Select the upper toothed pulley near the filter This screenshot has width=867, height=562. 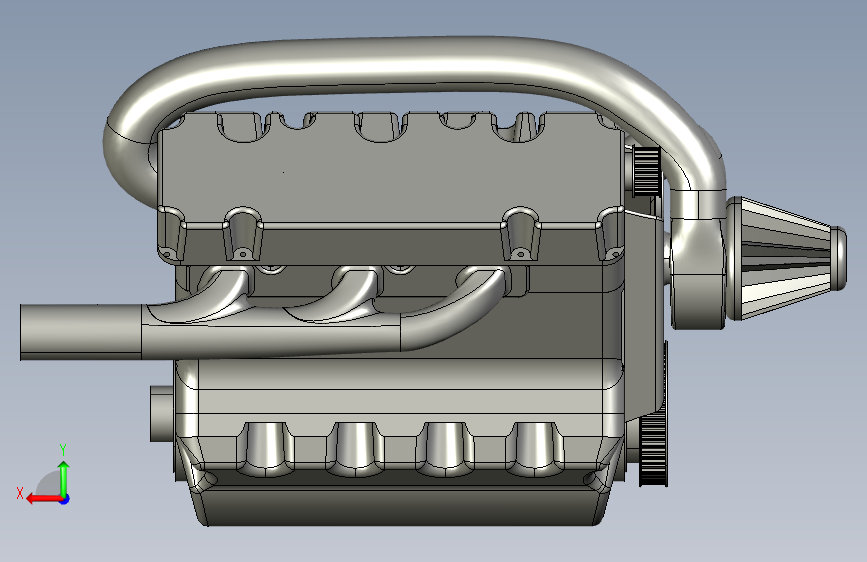click(647, 171)
